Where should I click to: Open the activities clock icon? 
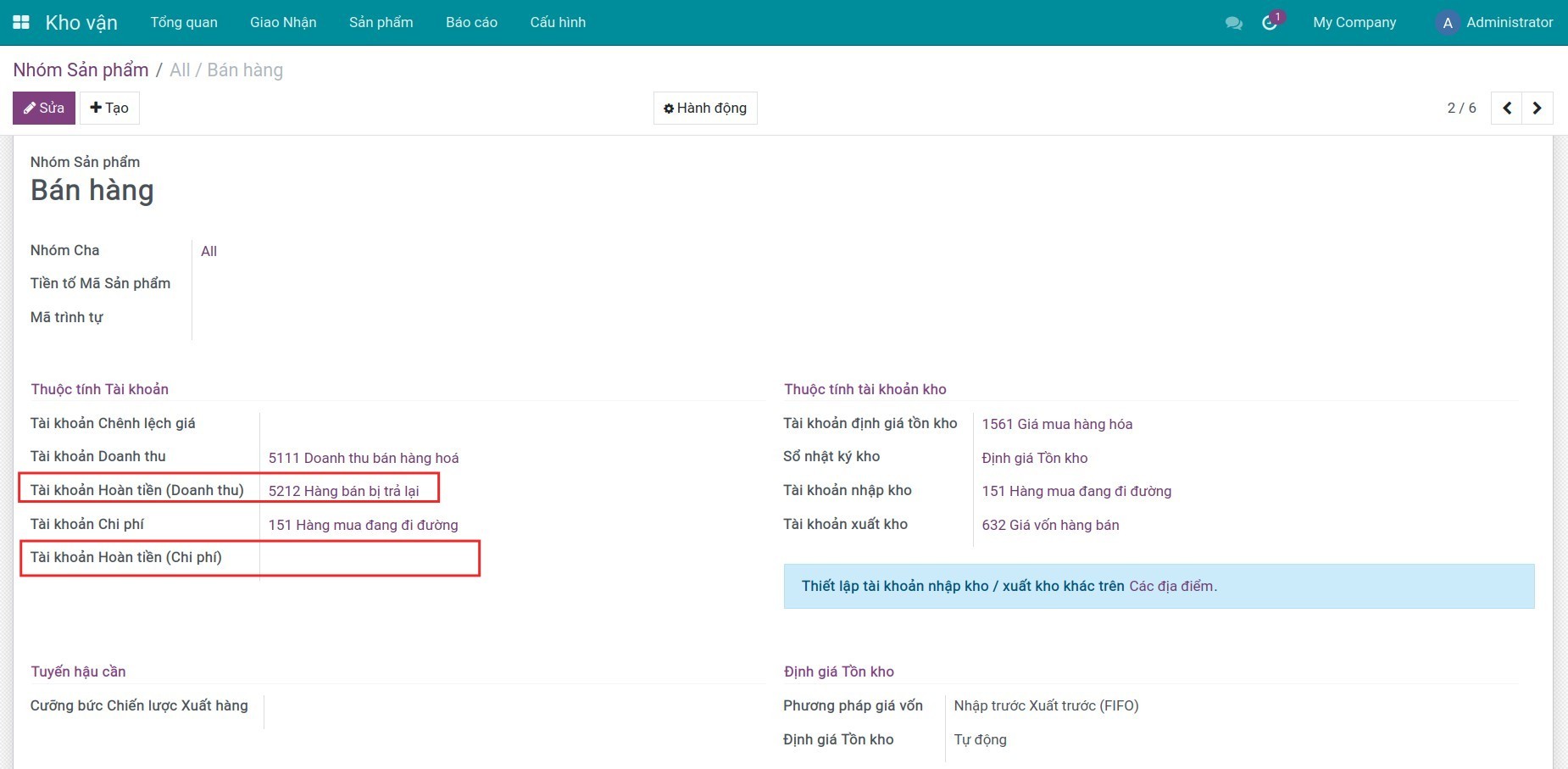click(x=1270, y=23)
